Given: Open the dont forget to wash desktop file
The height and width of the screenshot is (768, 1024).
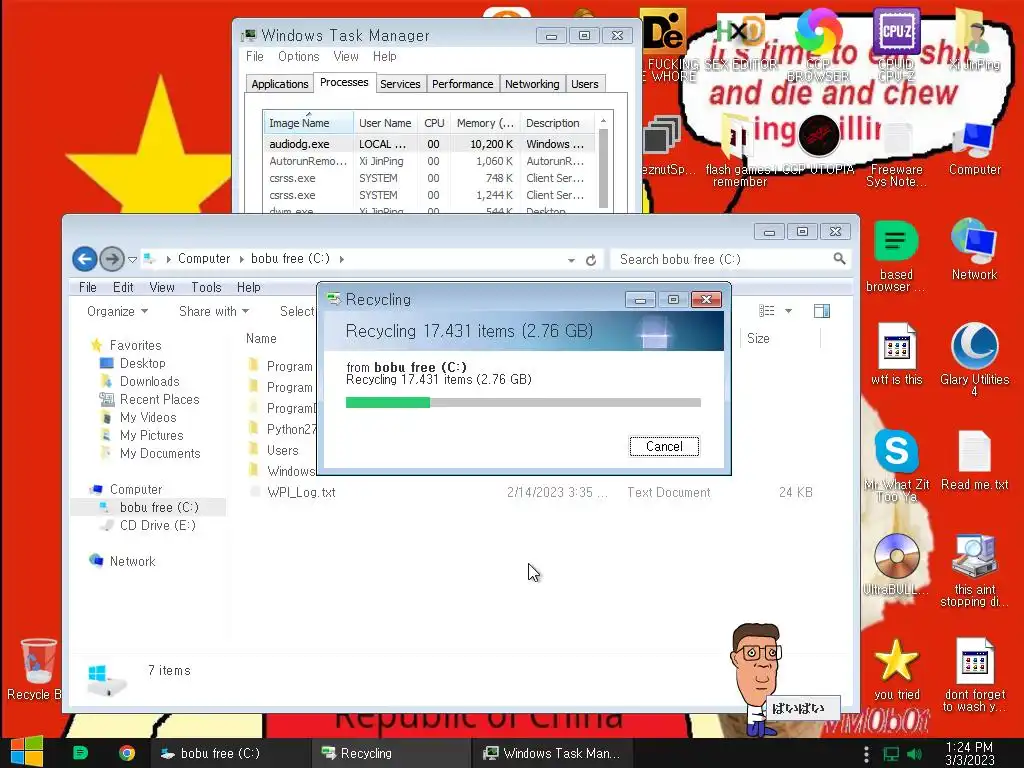Looking at the screenshot, I should [974, 675].
